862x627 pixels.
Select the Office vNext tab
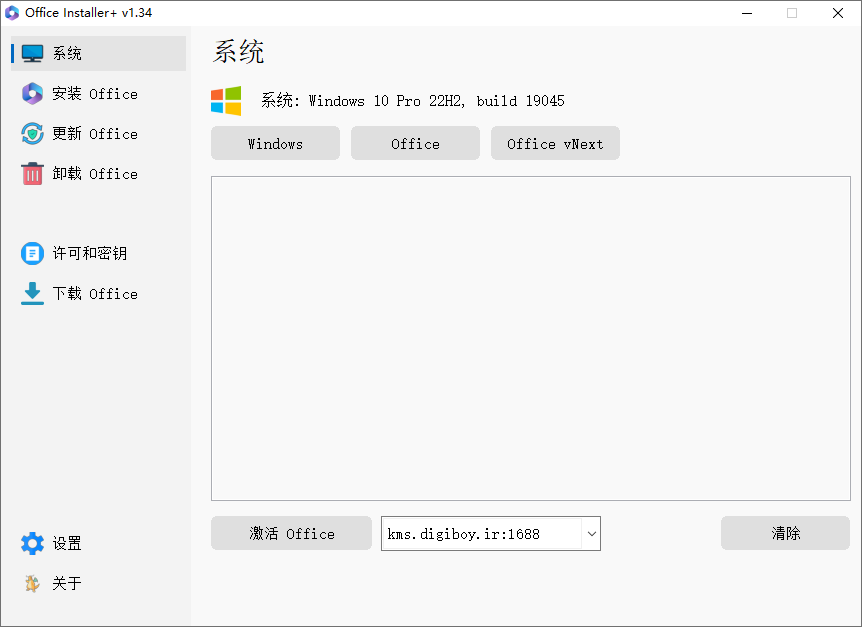pos(555,143)
